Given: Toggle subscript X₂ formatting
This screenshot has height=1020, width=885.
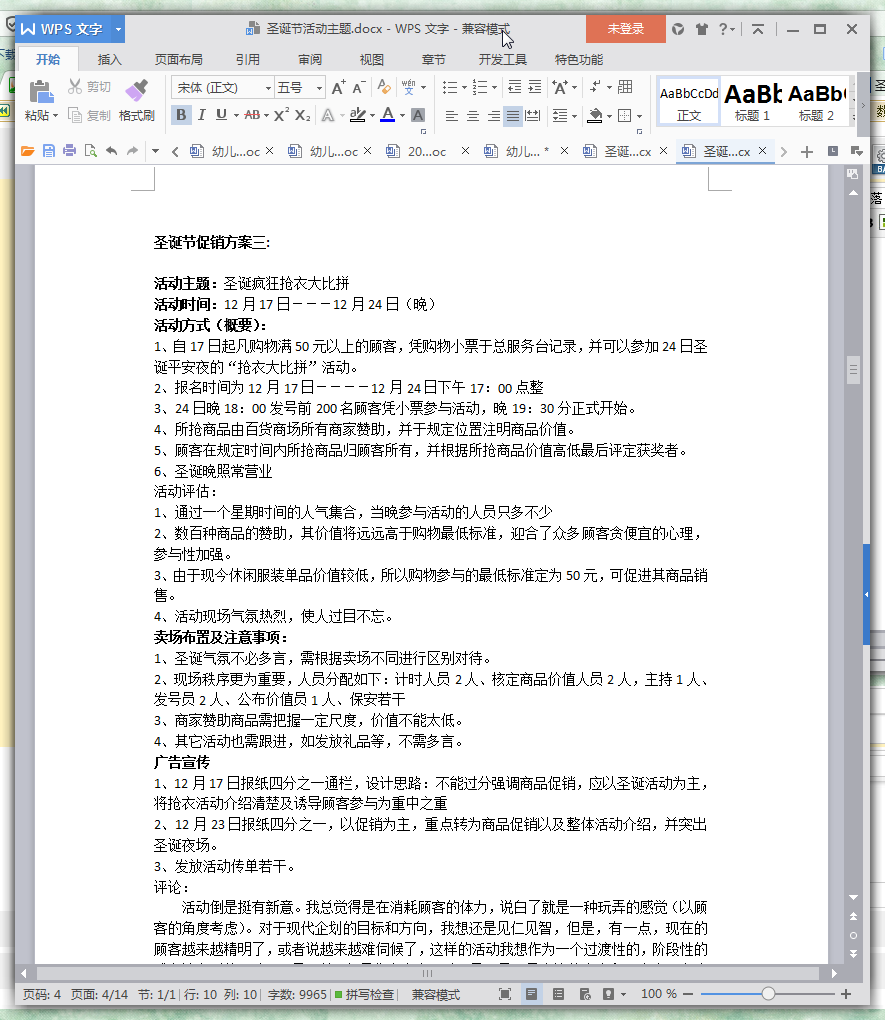Looking at the screenshot, I should pyautogui.click(x=303, y=115).
